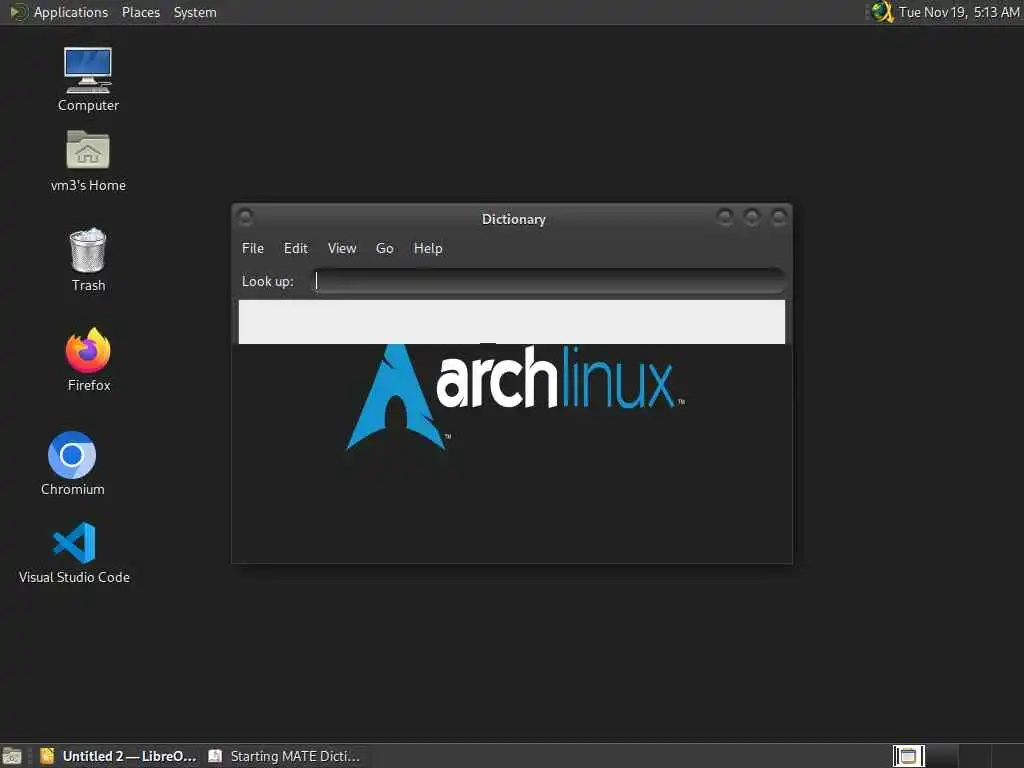This screenshot has height=768, width=1024.
Task: Maximize the Dictionary window
Action: (x=752, y=216)
